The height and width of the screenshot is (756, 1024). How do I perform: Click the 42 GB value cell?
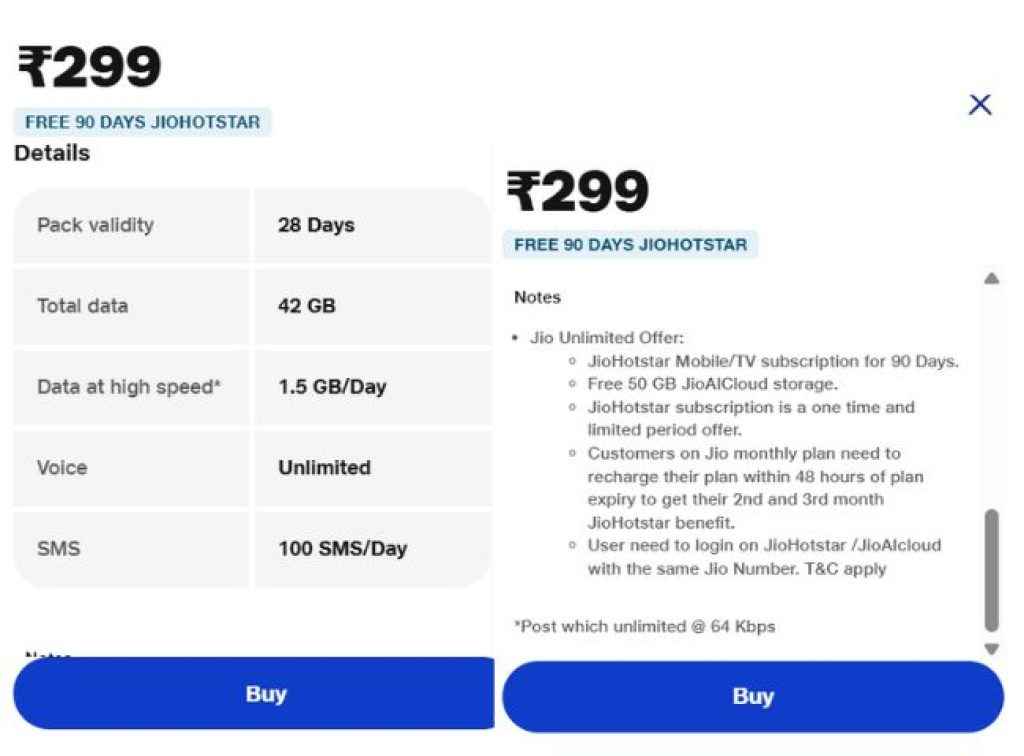click(x=372, y=306)
